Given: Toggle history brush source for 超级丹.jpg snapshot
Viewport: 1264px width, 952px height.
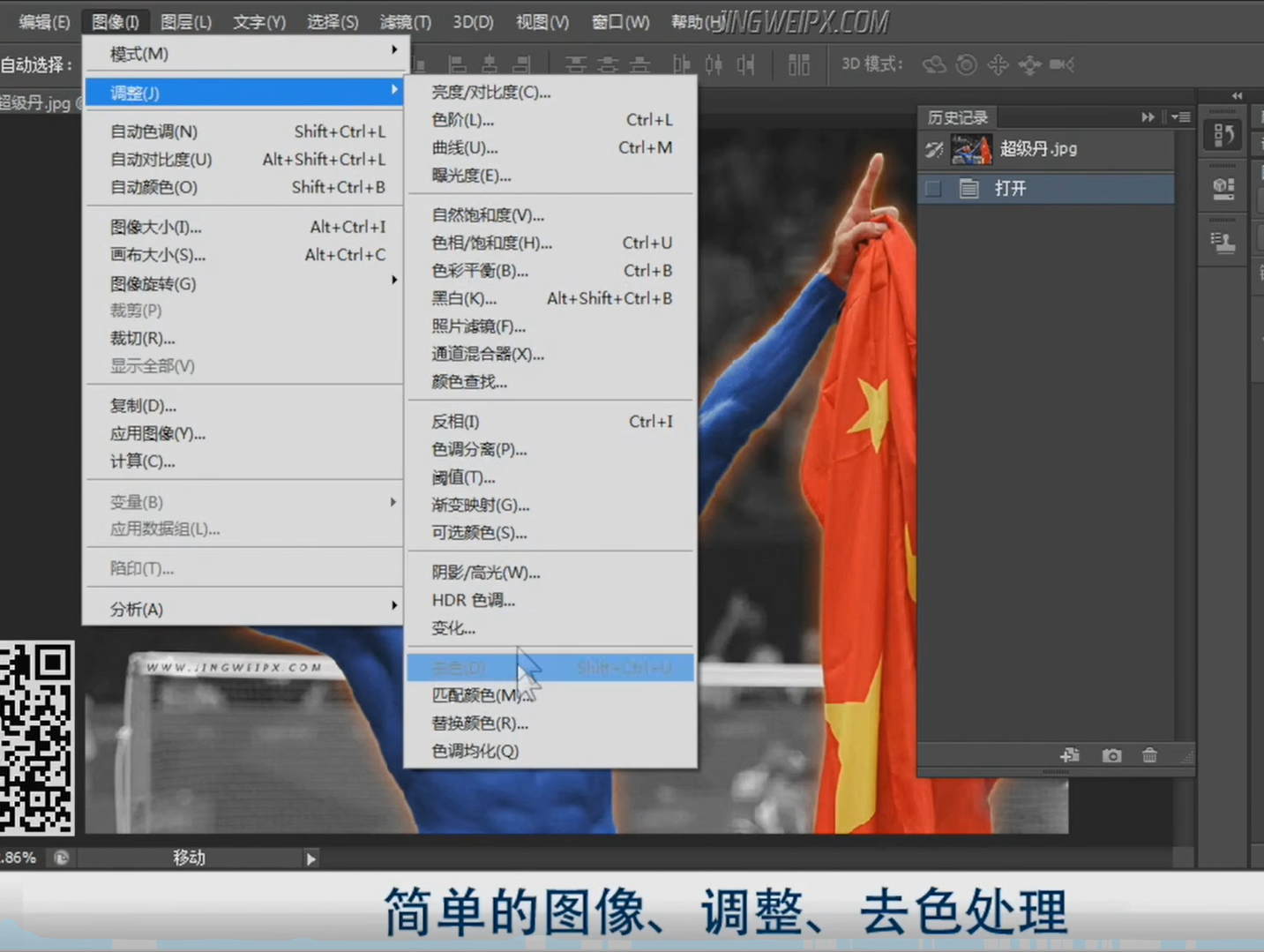Looking at the screenshot, I should [933, 149].
